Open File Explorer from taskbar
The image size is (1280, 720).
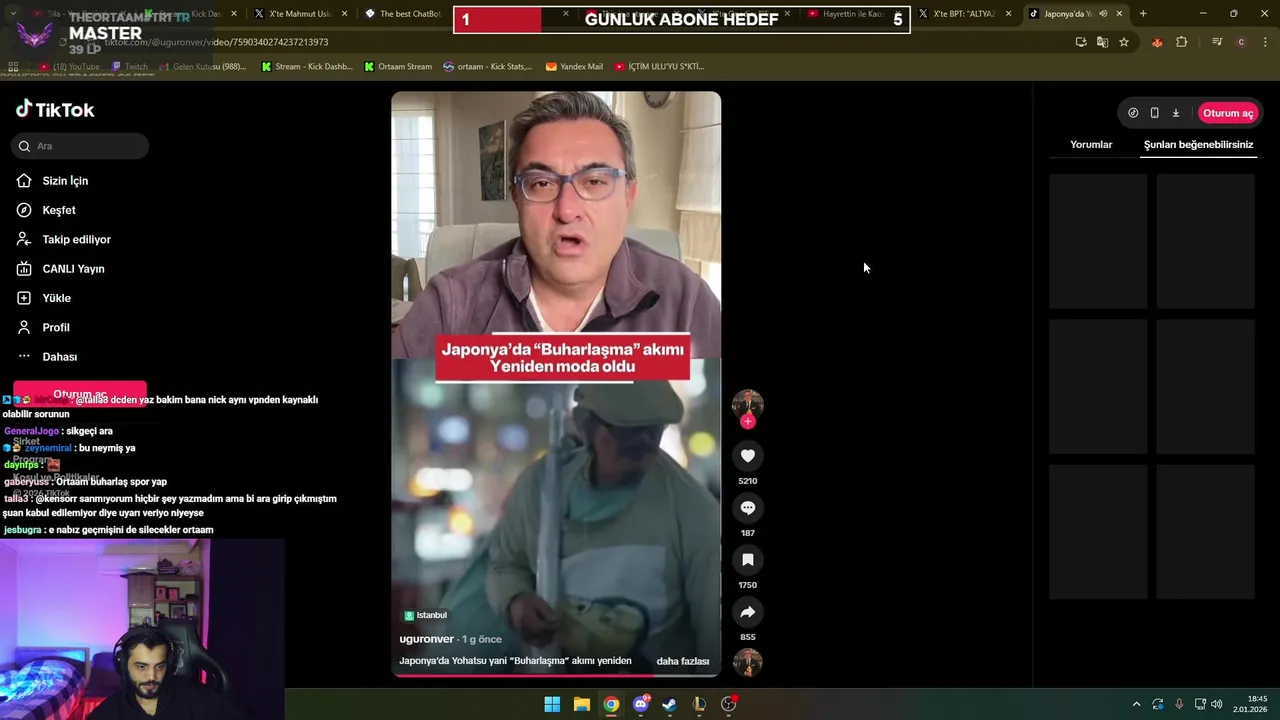click(582, 704)
